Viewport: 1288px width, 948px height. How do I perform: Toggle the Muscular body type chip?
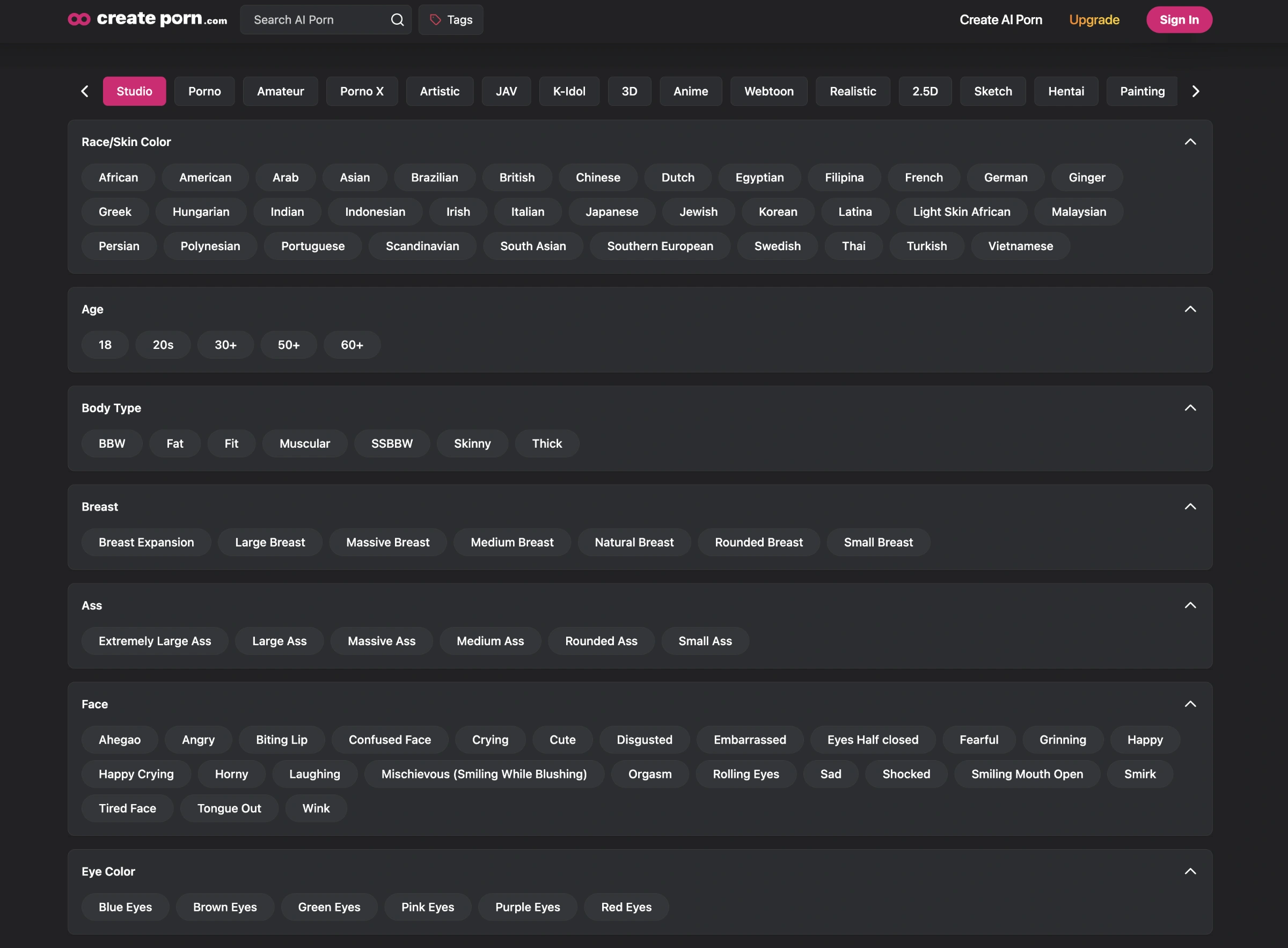[304, 443]
